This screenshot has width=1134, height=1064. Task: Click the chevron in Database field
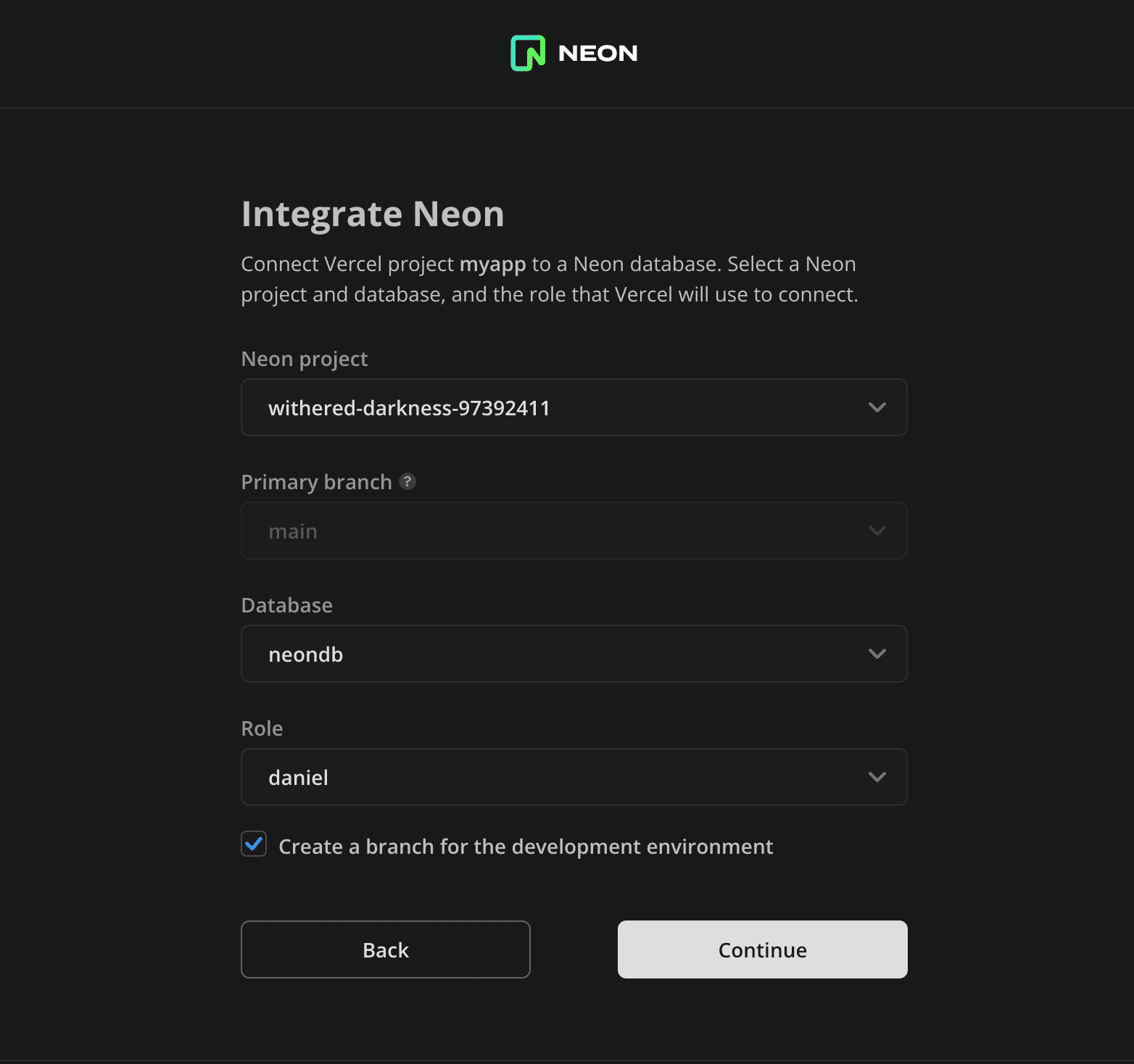point(877,654)
